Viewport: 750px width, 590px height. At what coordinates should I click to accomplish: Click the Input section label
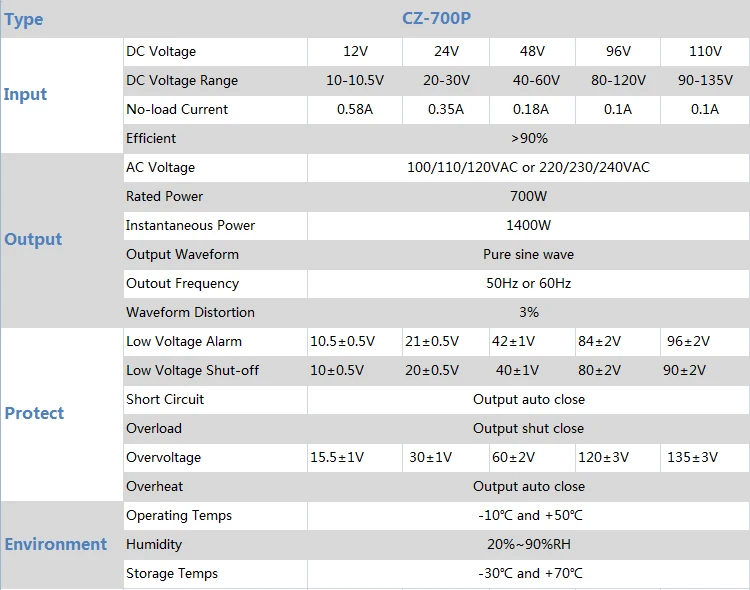[25, 94]
